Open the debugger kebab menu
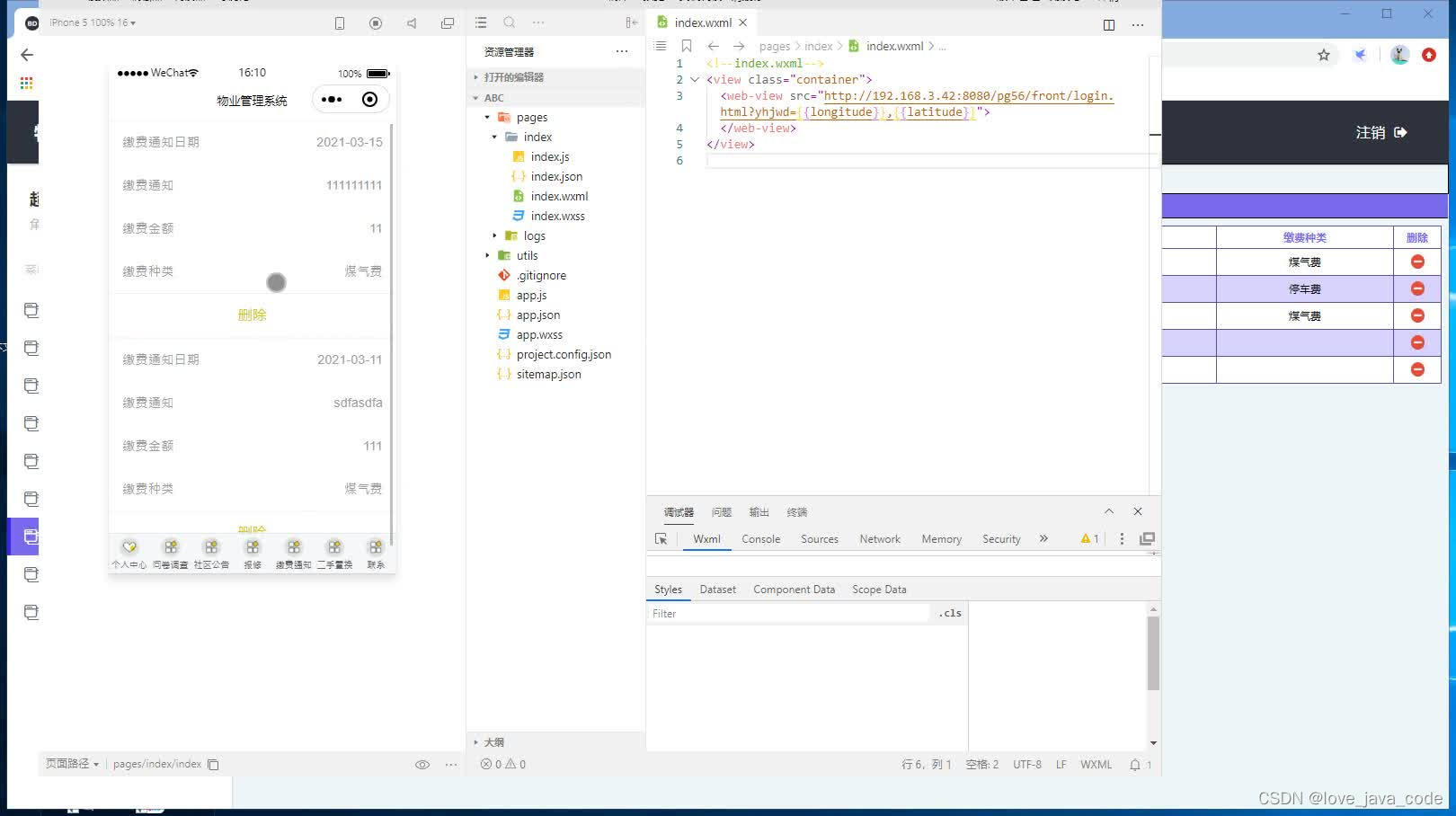1456x816 pixels. (1122, 538)
